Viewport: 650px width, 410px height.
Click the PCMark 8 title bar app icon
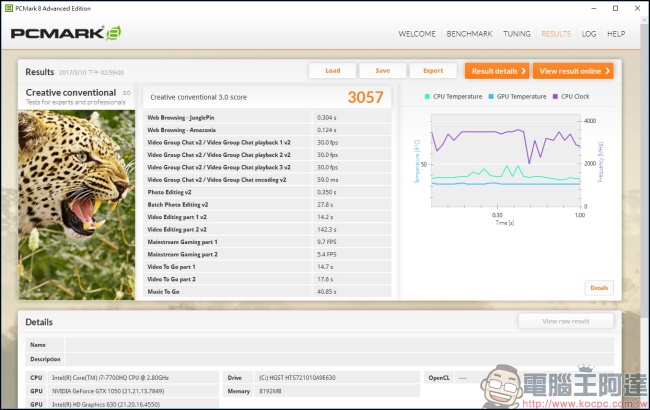click(x=9, y=8)
